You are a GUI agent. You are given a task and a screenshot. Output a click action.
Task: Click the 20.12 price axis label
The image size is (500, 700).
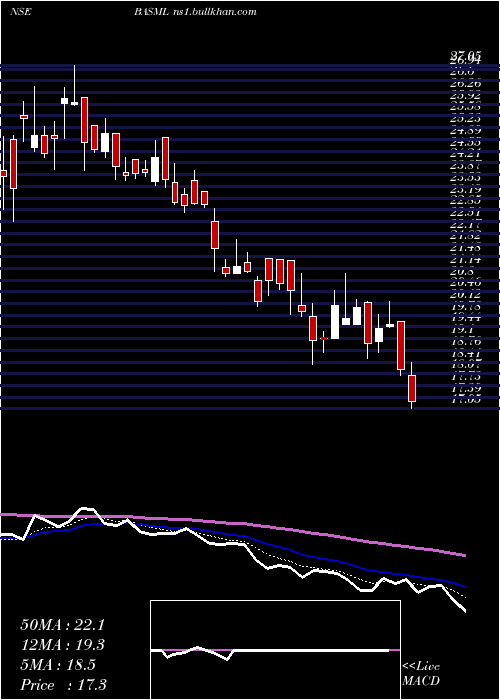click(x=466, y=295)
